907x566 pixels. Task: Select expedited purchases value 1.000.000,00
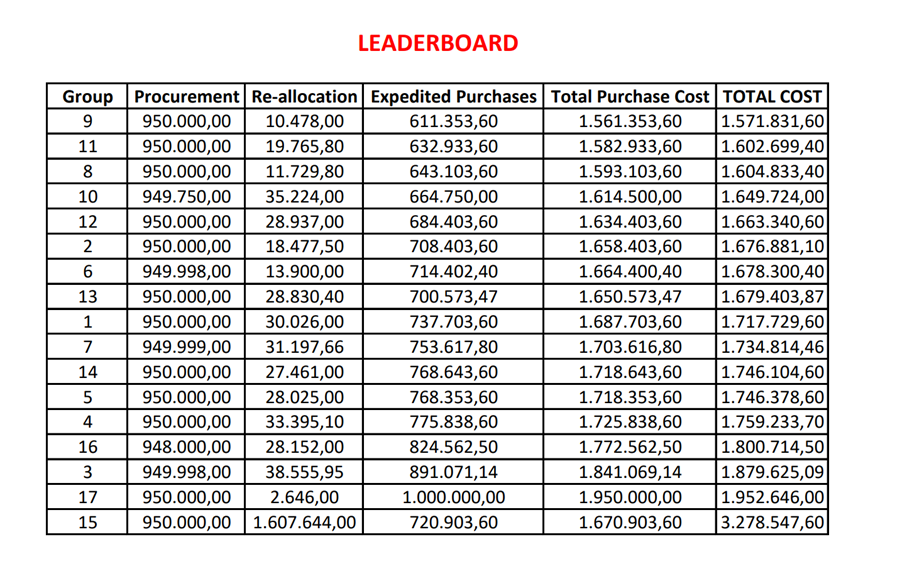pyautogui.click(x=454, y=497)
